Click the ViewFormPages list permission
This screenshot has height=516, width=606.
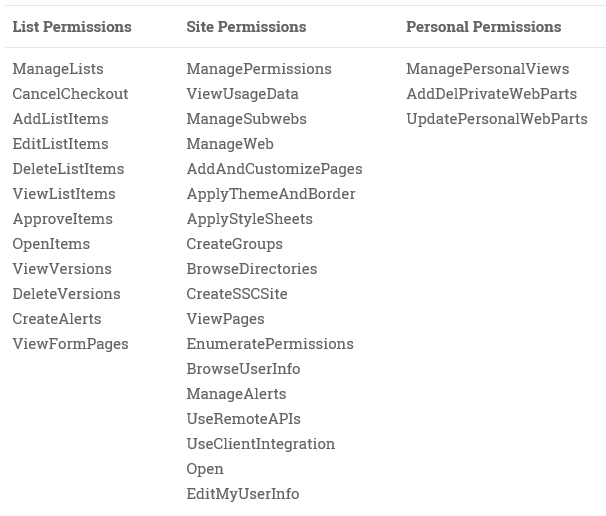pyautogui.click(x=70, y=344)
